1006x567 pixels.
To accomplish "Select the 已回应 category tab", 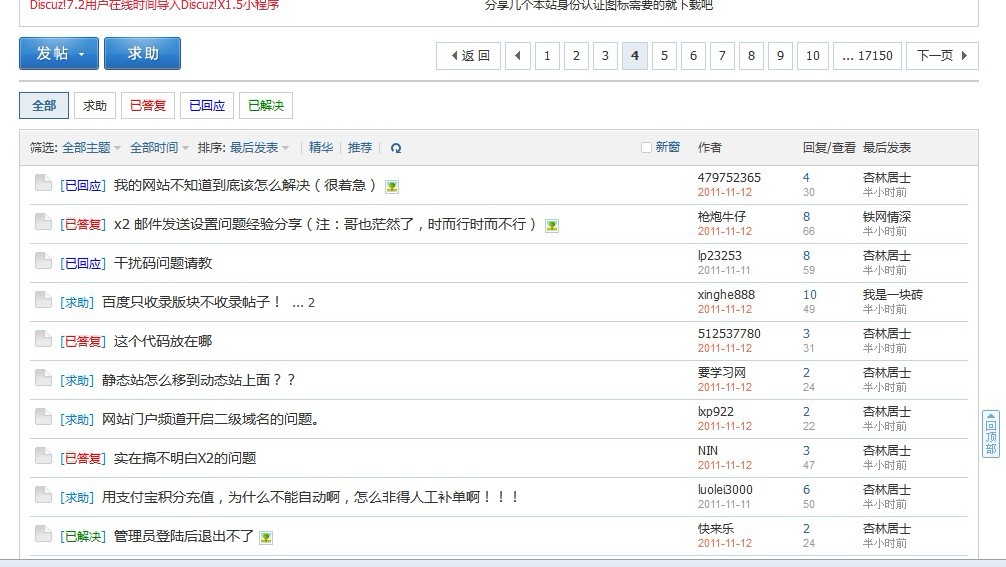I will point(207,106).
